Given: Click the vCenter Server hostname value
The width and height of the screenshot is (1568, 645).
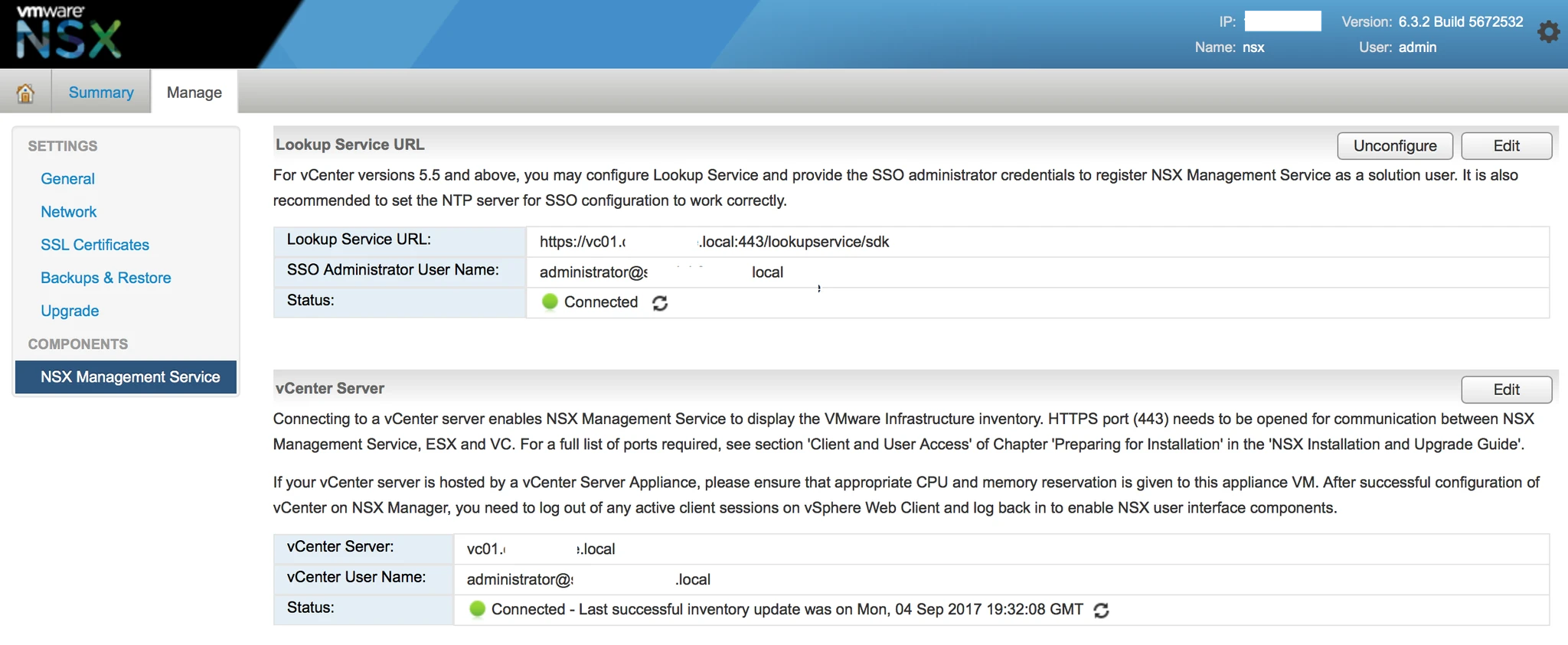Looking at the screenshot, I should tap(541, 549).
